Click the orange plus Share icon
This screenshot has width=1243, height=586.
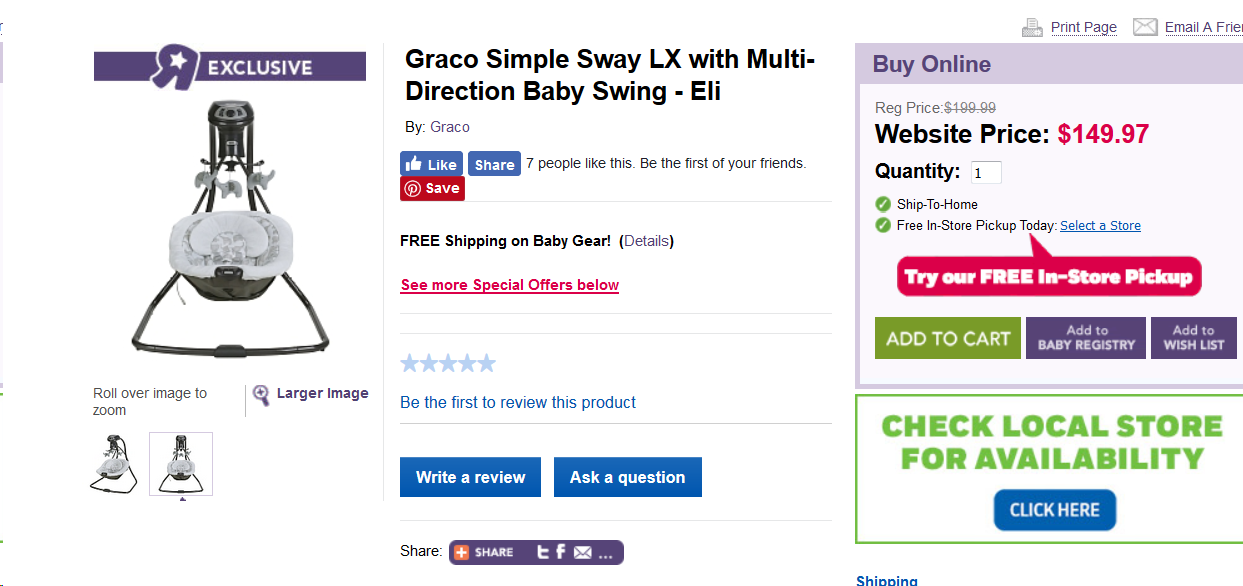(462, 552)
